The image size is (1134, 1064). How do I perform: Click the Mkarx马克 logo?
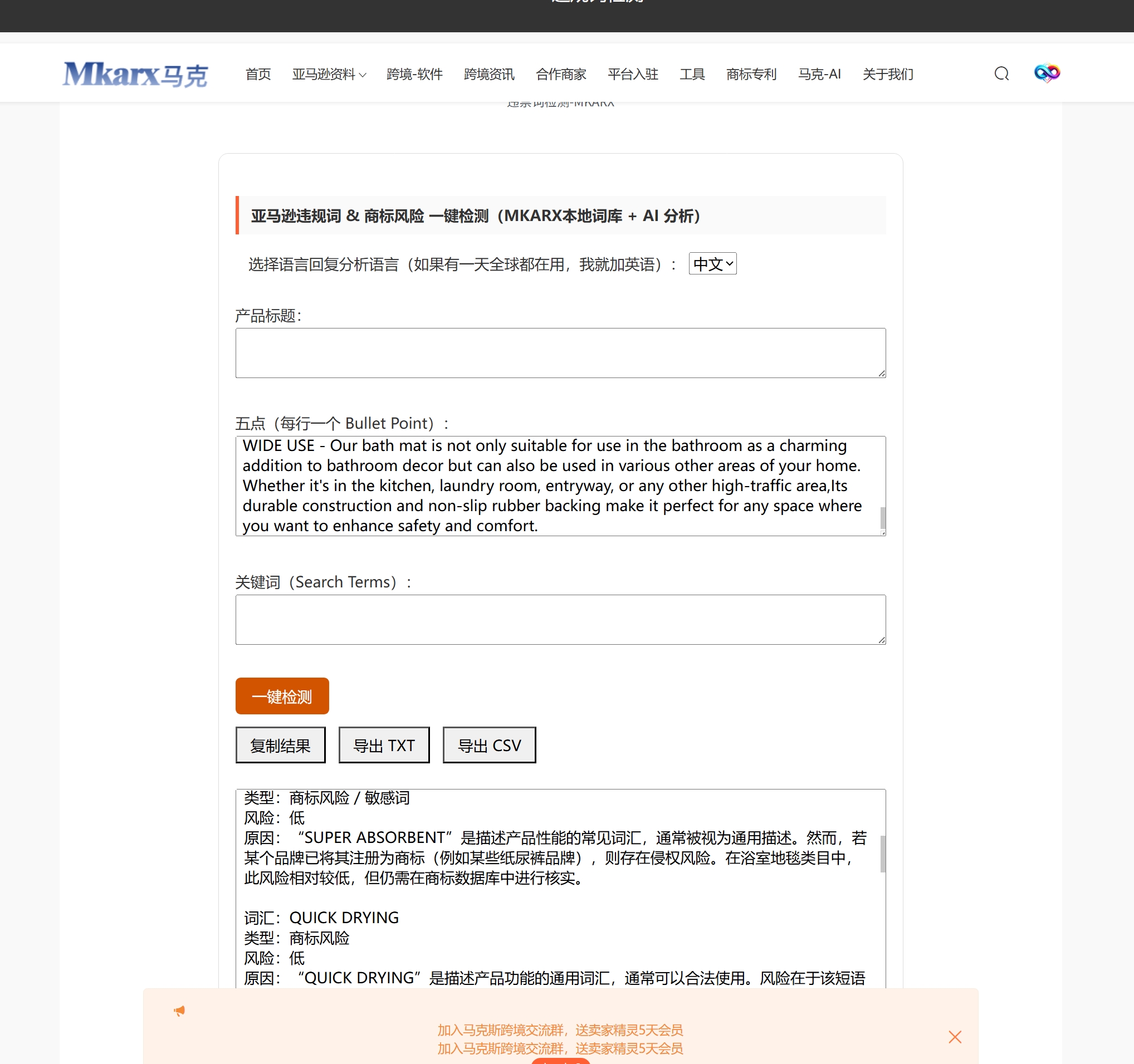click(x=135, y=75)
